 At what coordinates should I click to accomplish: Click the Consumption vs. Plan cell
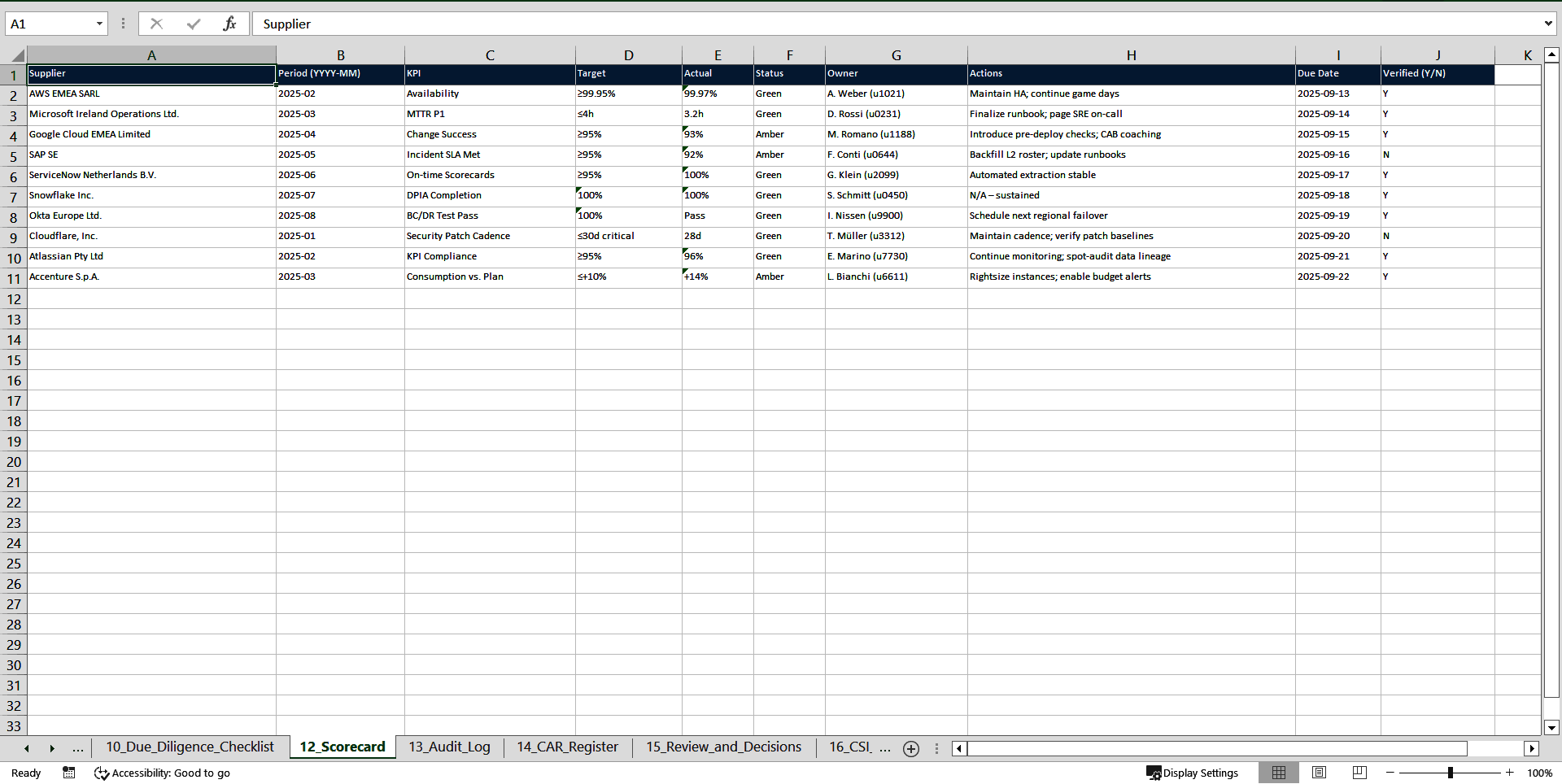[490, 277]
